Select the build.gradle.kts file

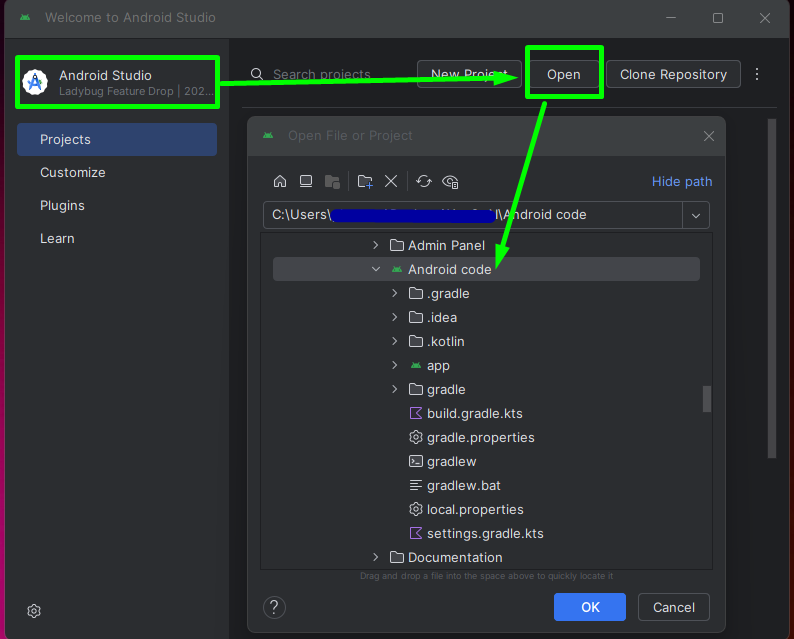pos(474,413)
